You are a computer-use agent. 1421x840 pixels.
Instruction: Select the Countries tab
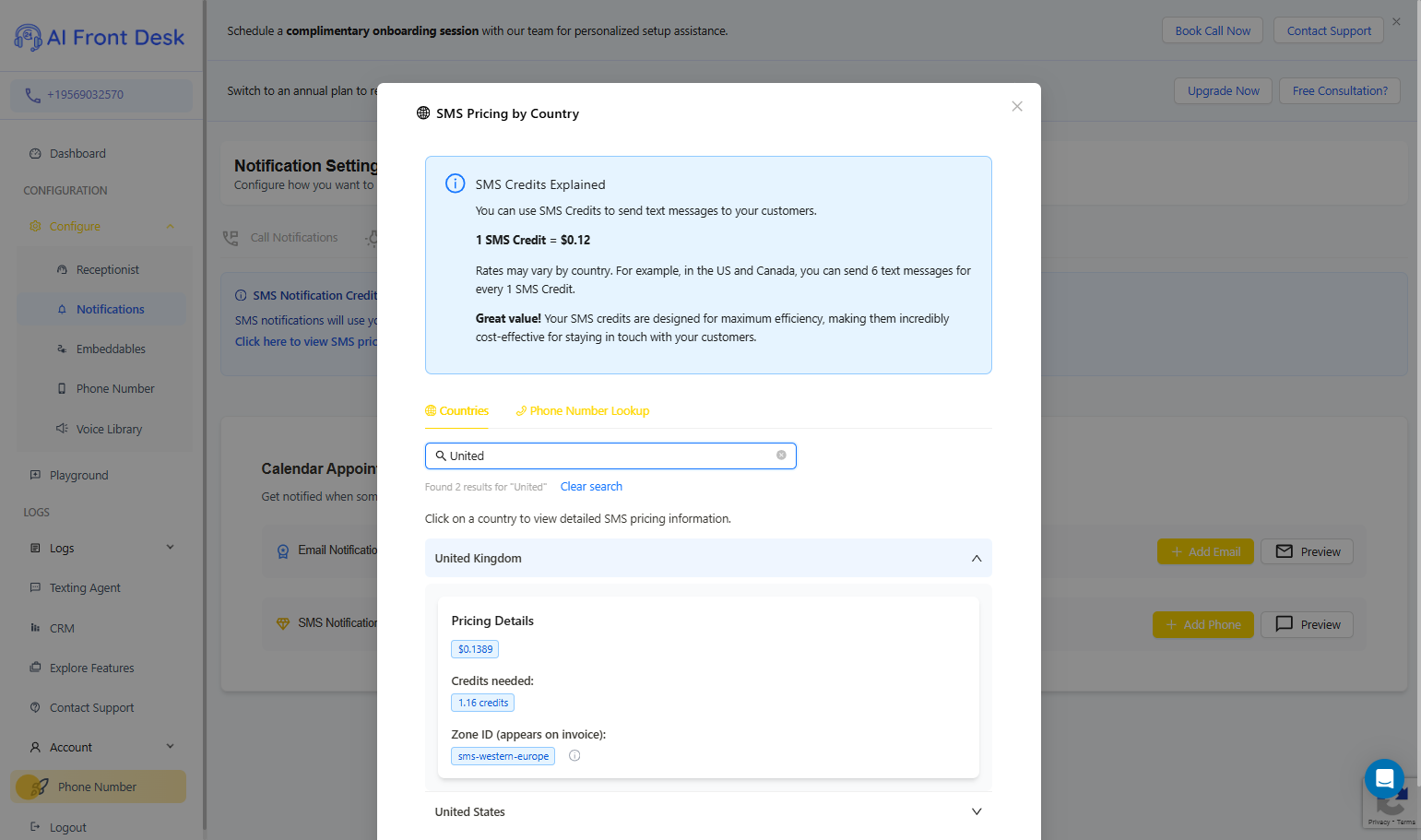pyautogui.click(x=456, y=411)
